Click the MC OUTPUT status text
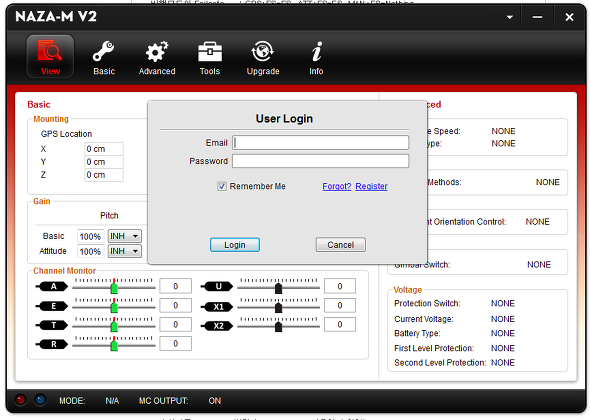Screen dimensions: 590x420 pos(163,401)
